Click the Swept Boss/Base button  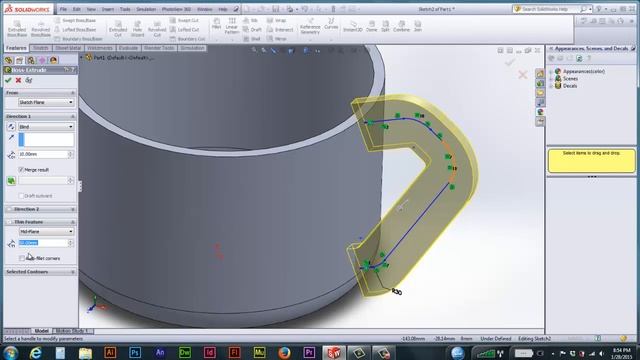75,20
